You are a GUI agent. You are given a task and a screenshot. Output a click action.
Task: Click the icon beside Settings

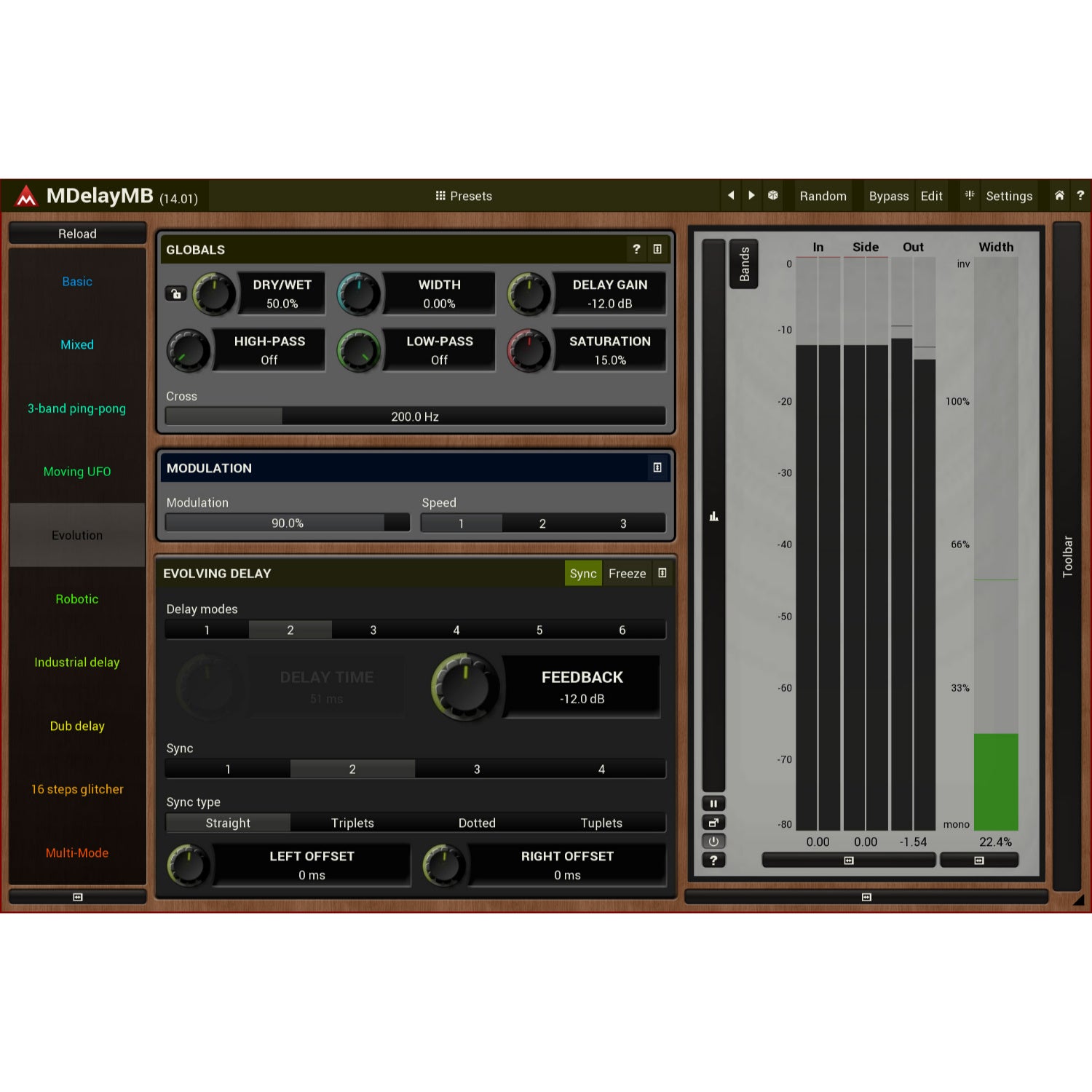pyautogui.click(x=970, y=195)
